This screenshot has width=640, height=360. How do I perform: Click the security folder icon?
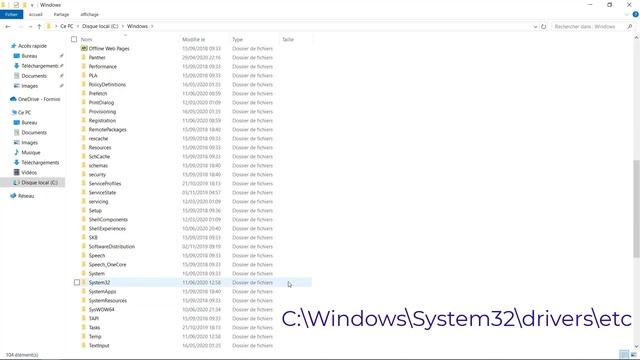(x=84, y=174)
